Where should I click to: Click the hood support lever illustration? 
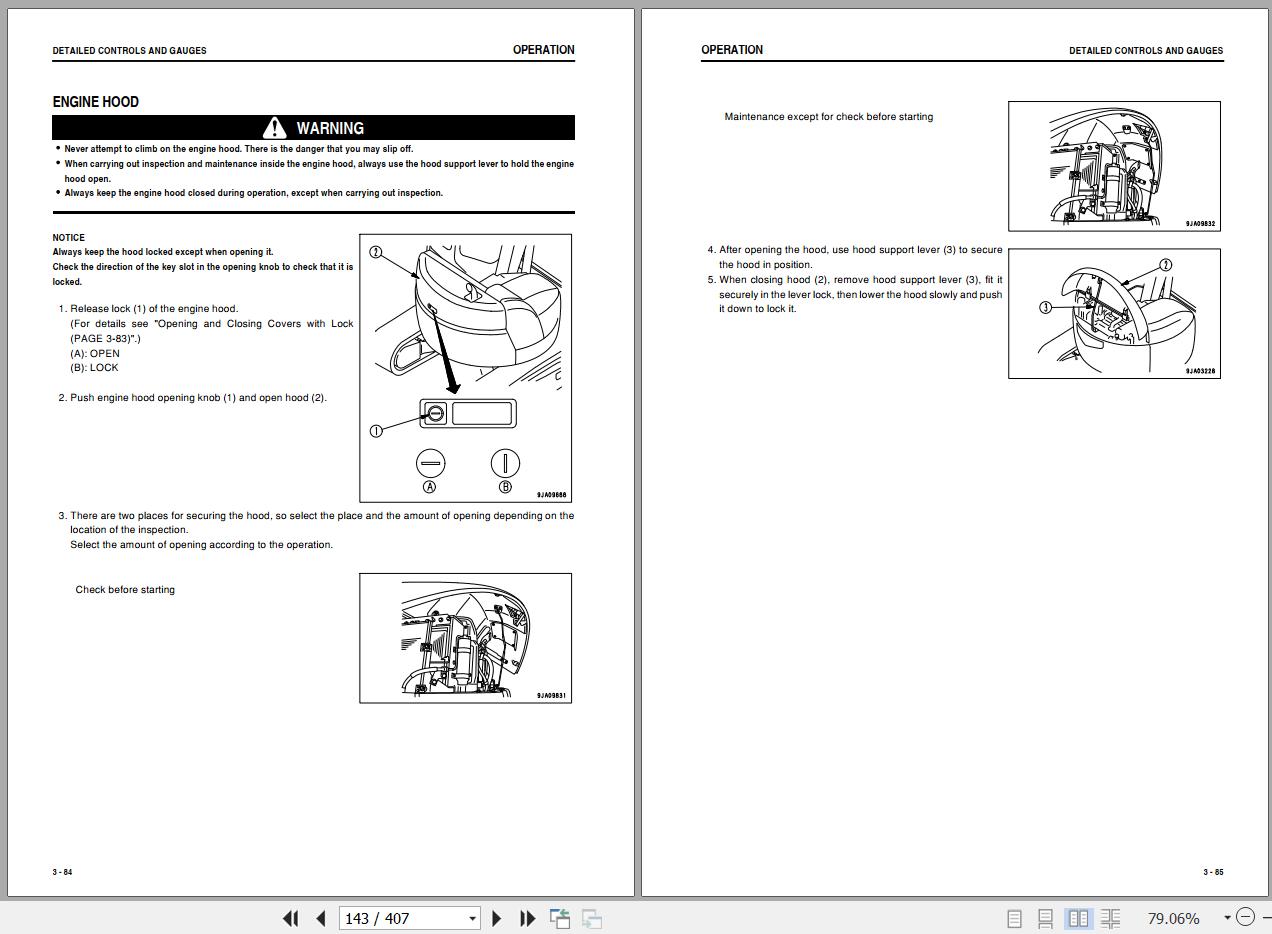point(1114,314)
